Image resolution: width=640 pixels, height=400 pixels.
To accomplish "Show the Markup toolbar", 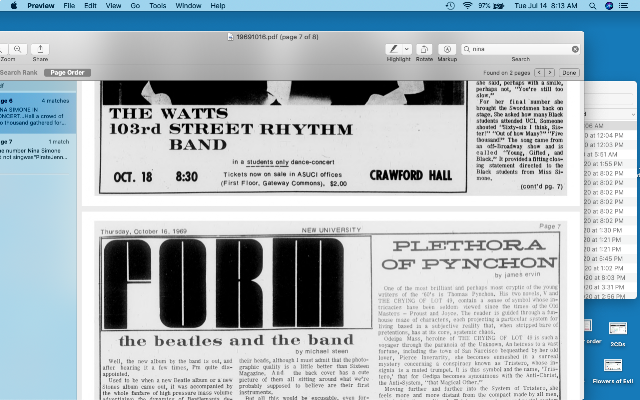I will [447, 49].
